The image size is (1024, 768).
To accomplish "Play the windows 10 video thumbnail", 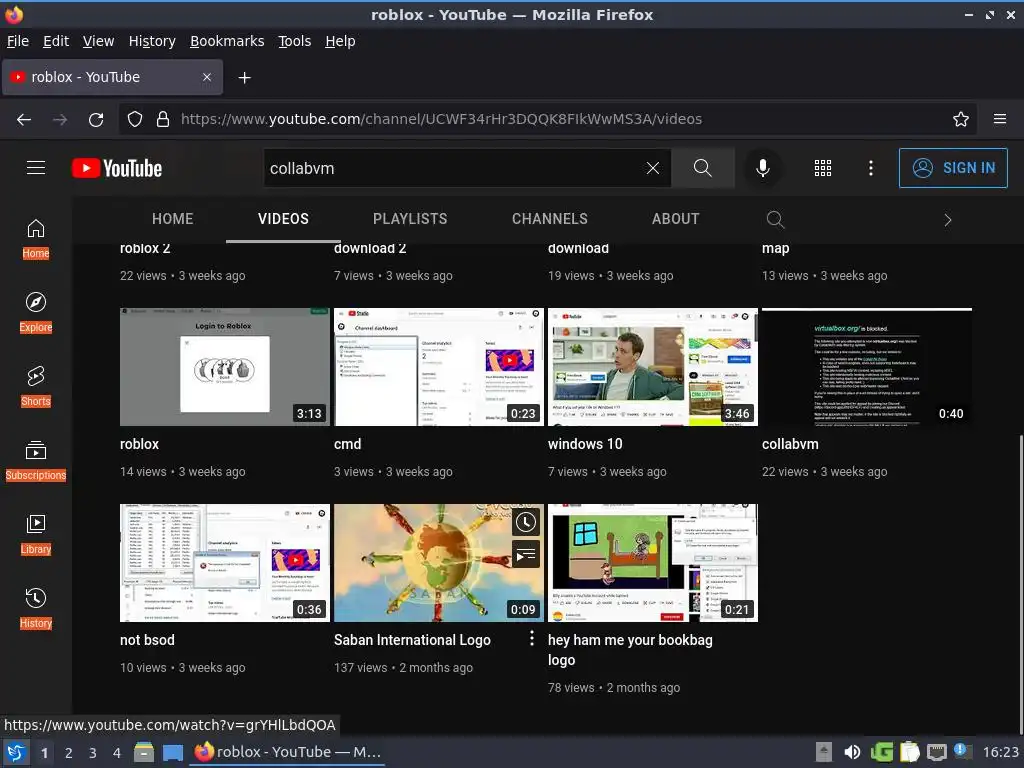I will point(653,367).
